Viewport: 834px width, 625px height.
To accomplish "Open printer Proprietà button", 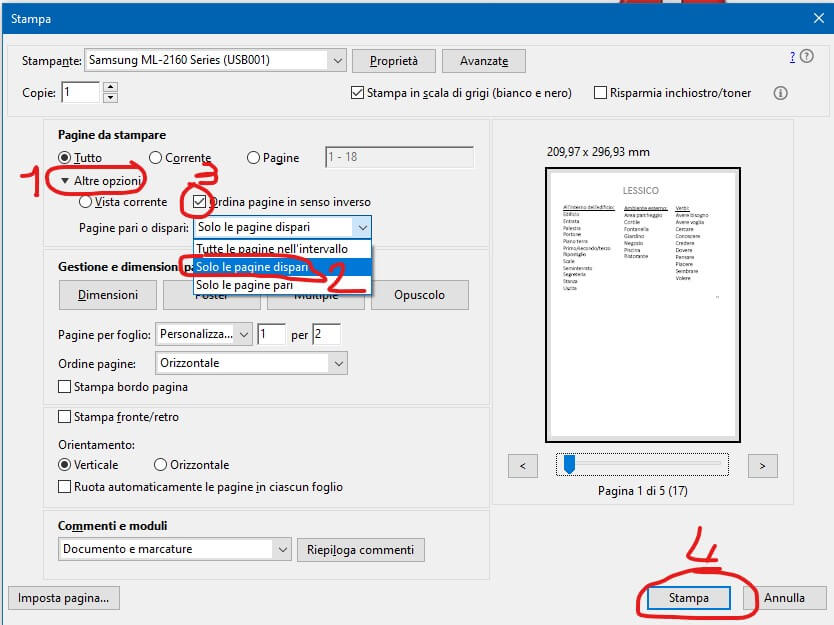I will [393, 61].
